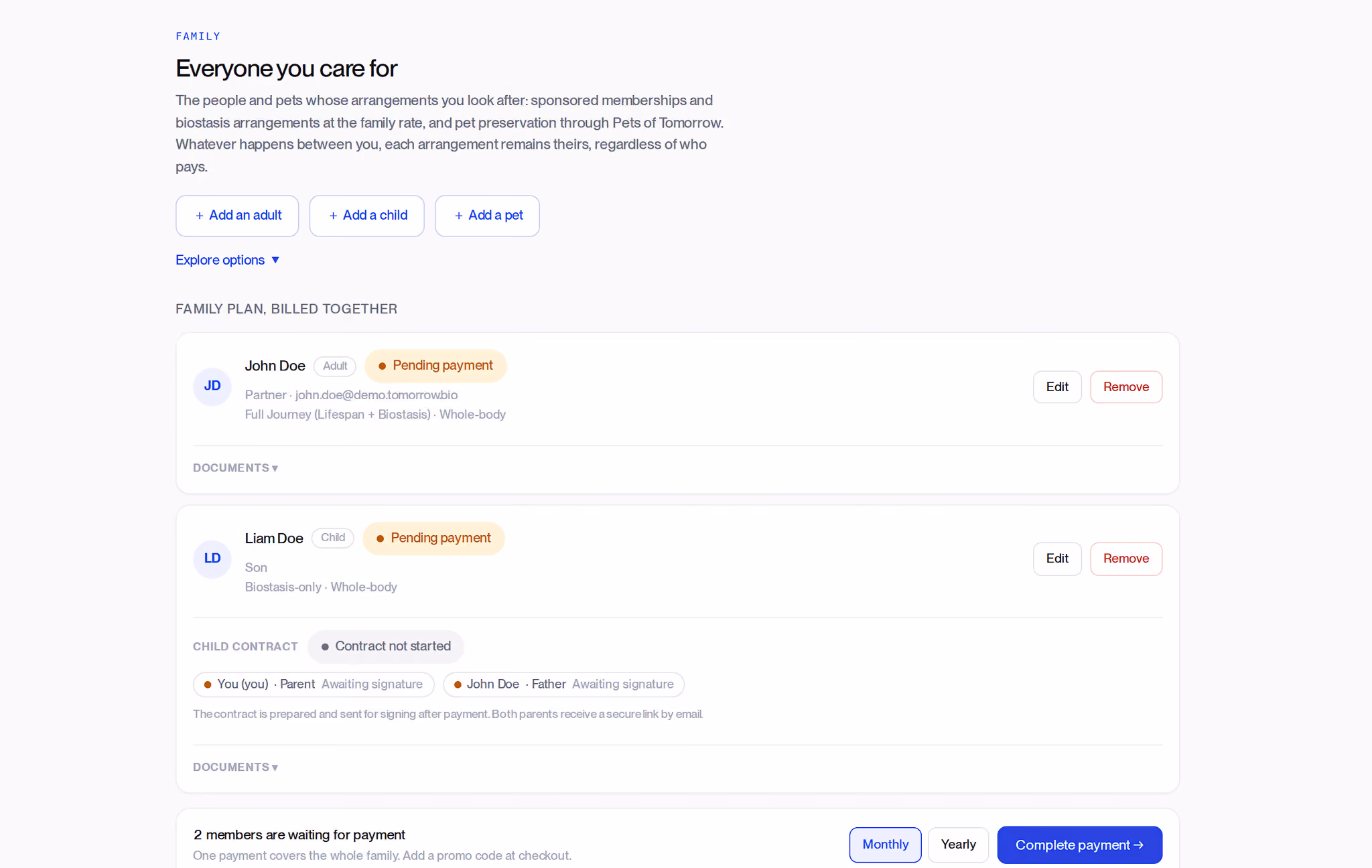The image size is (1372, 868).
Task: Click the 'Everyone you care for' heading
Action: [286, 69]
